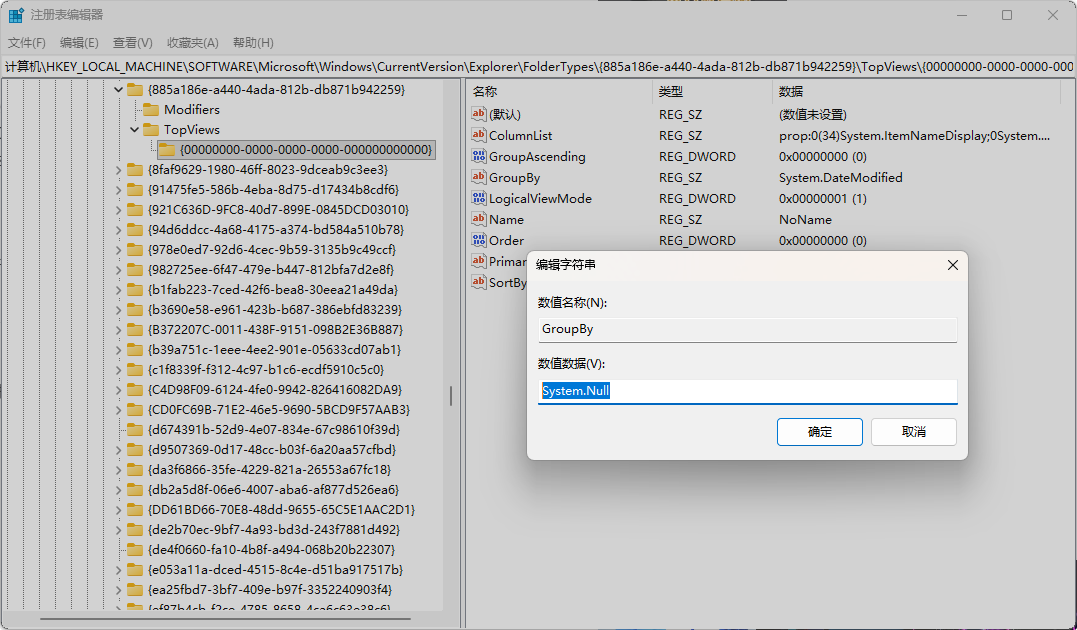Expand the {B372207C-0011-438F-9151-098B2E36B887} key

118,330
